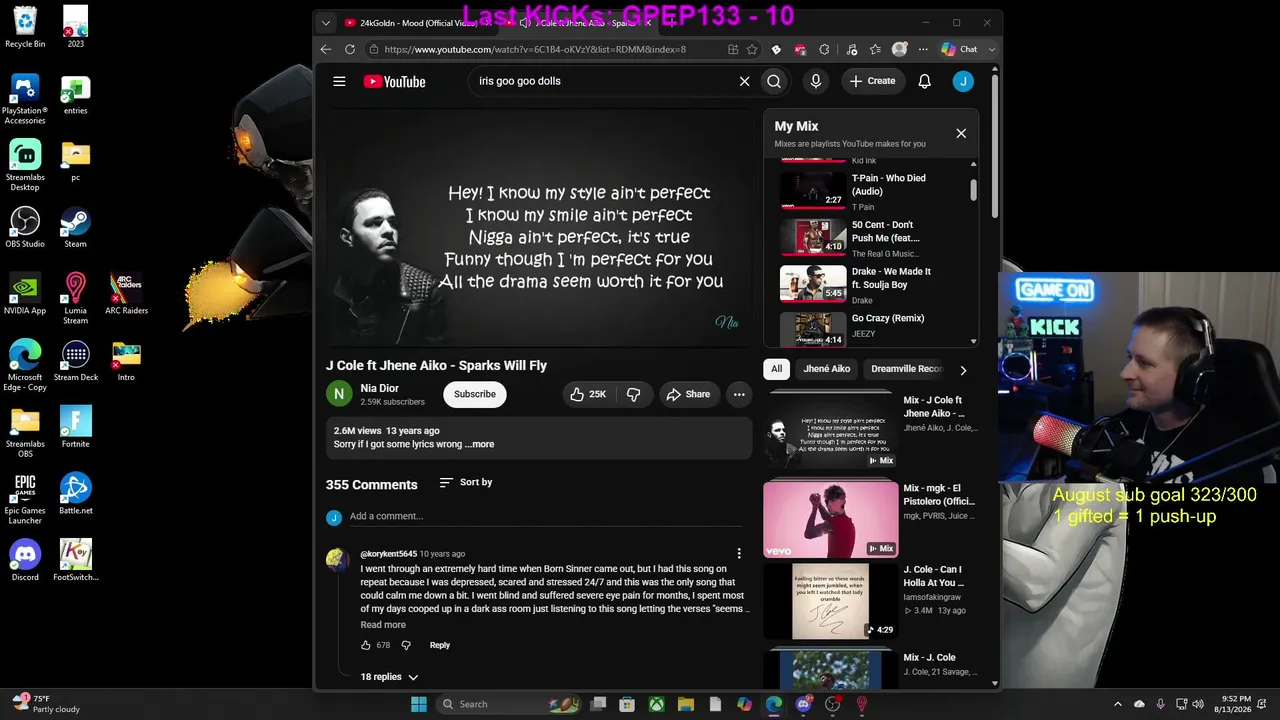Open the browser tab search dropdown
The image size is (1280, 720).
point(325,22)
